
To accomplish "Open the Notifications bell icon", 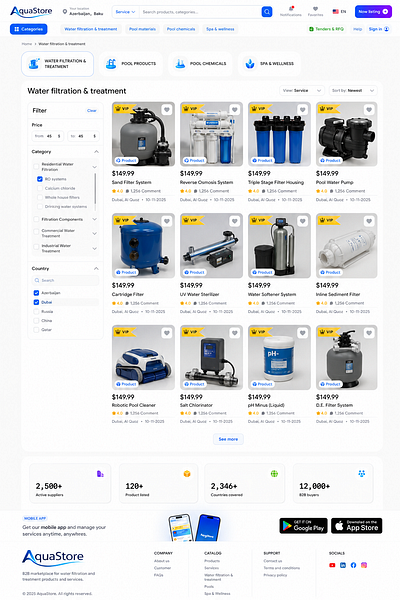I will coord(291,9).
